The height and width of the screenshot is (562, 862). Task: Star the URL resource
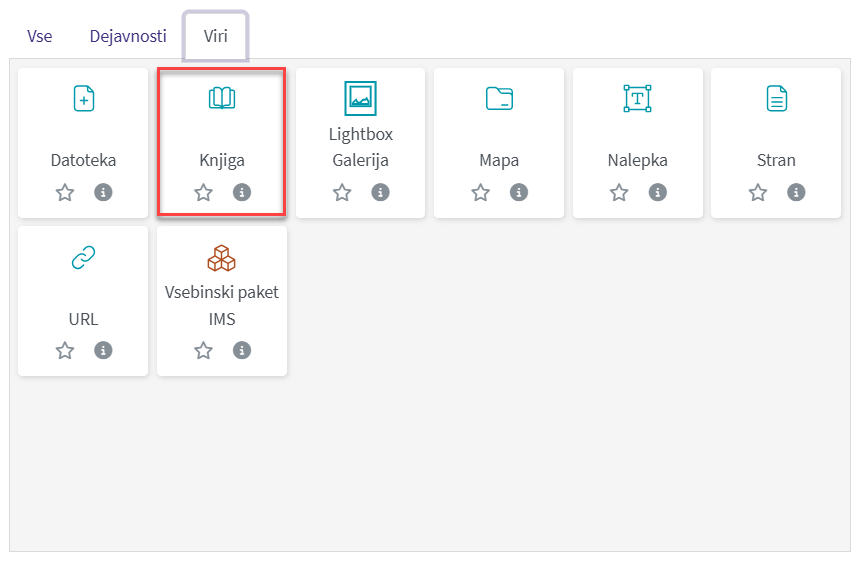tap(65, 351)
